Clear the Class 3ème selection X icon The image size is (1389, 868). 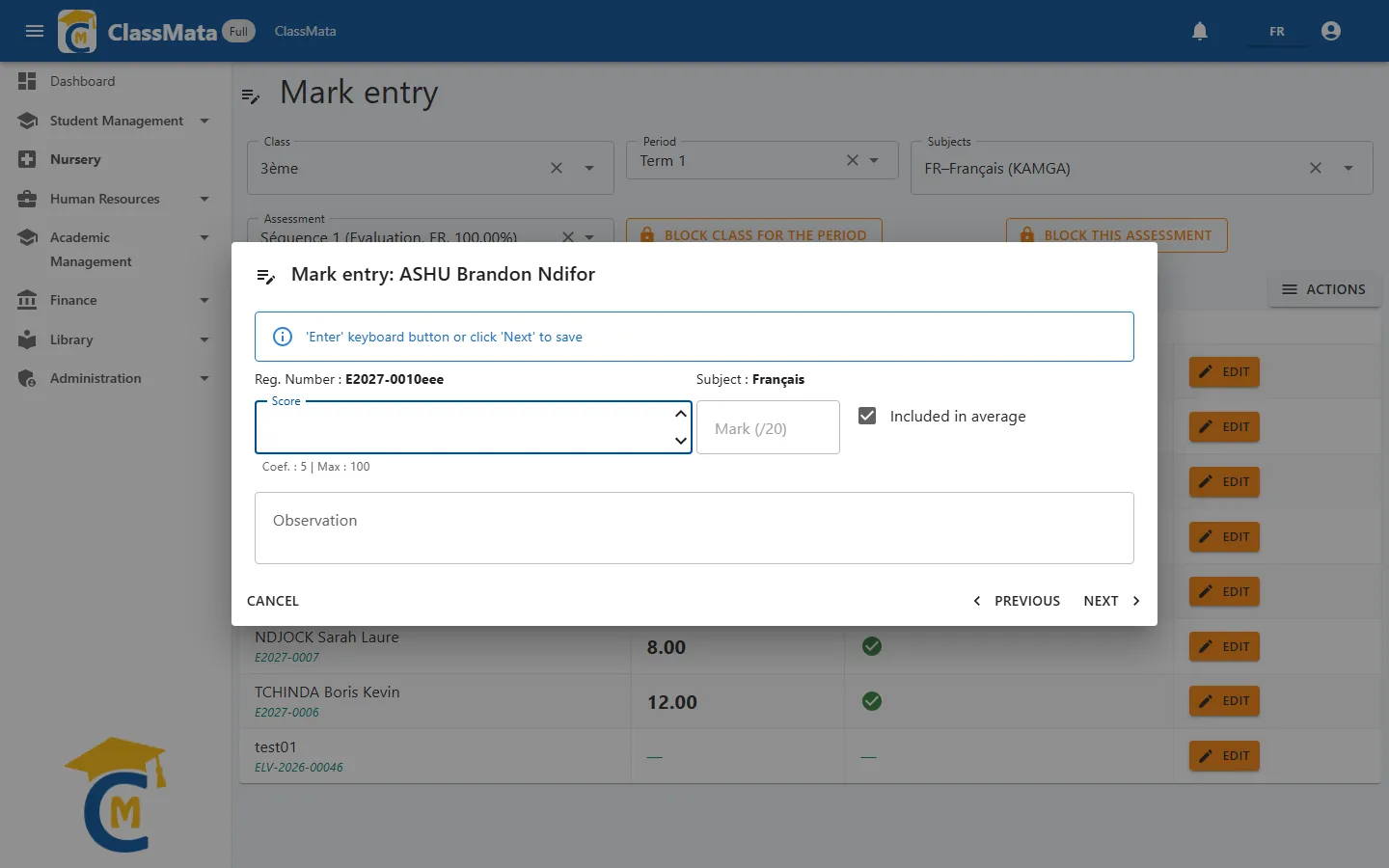557,168
